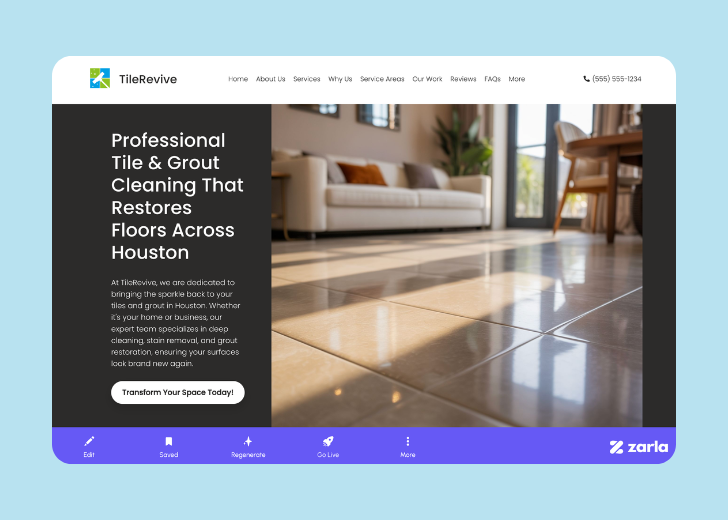View the Reviews section link
This screenshot has width=728, height=520.
pos(463,79)
